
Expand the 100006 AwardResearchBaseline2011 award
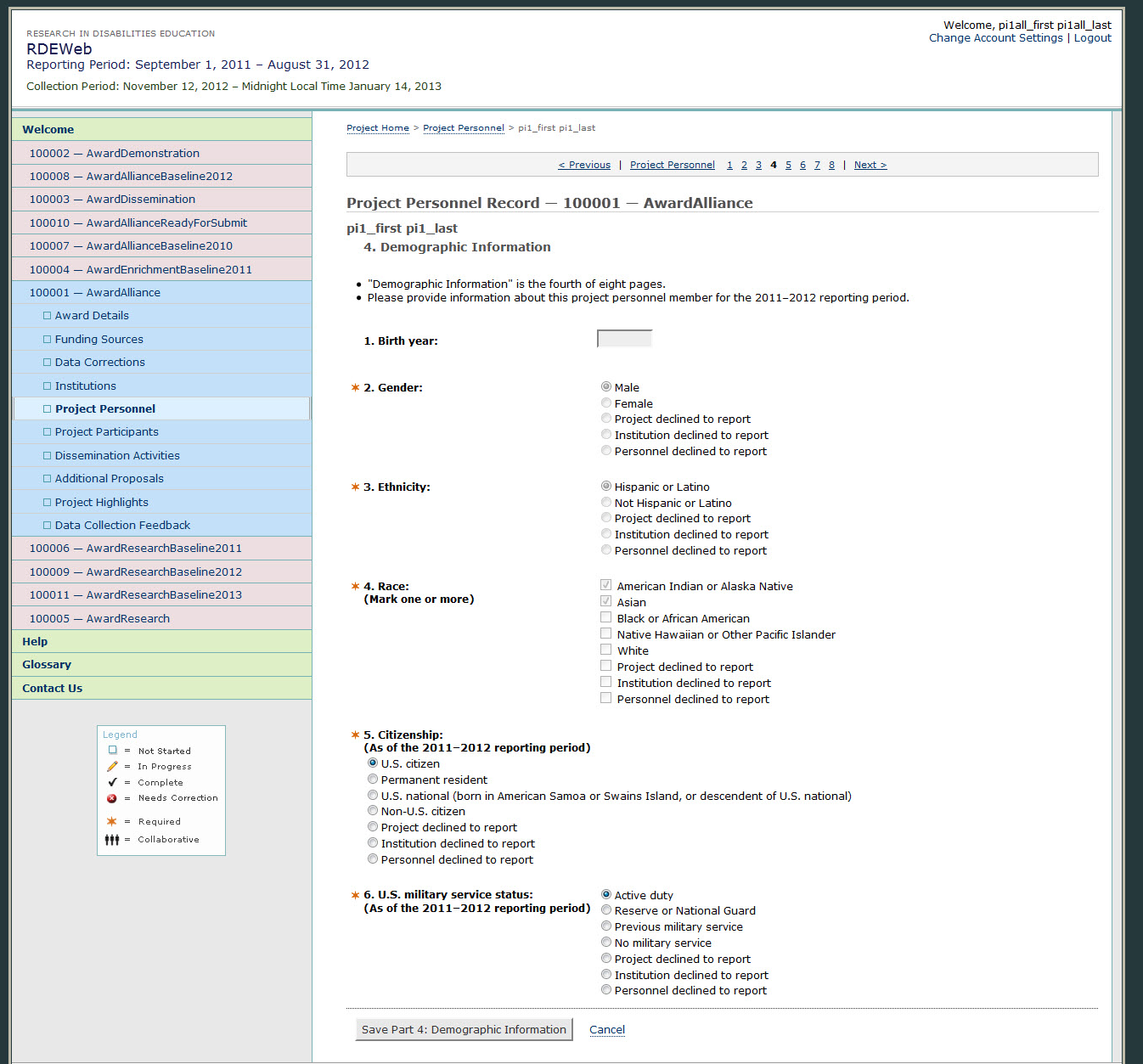[135, 549]
